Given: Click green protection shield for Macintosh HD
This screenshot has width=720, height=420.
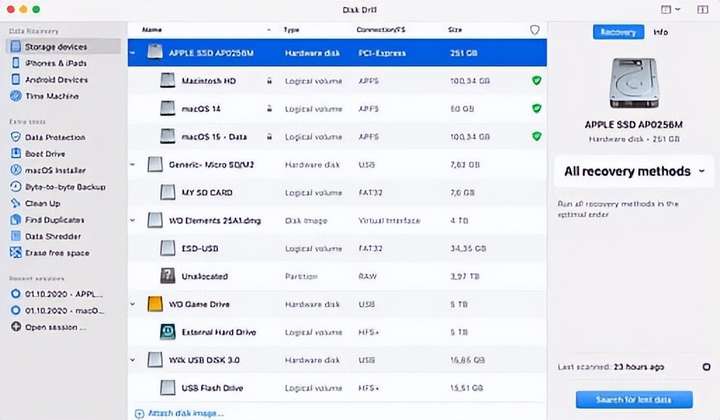Looking at the screenshot, I should (536, 80).
